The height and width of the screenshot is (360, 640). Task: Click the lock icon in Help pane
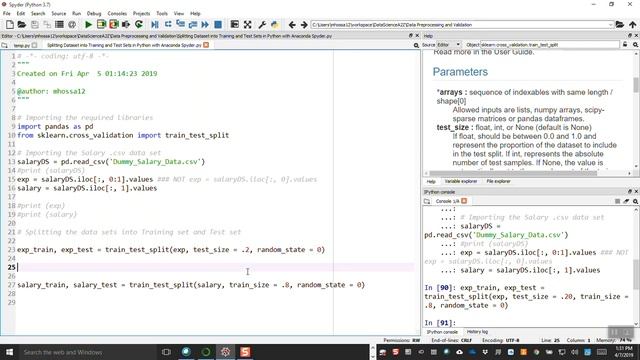(x=625, y=44)
